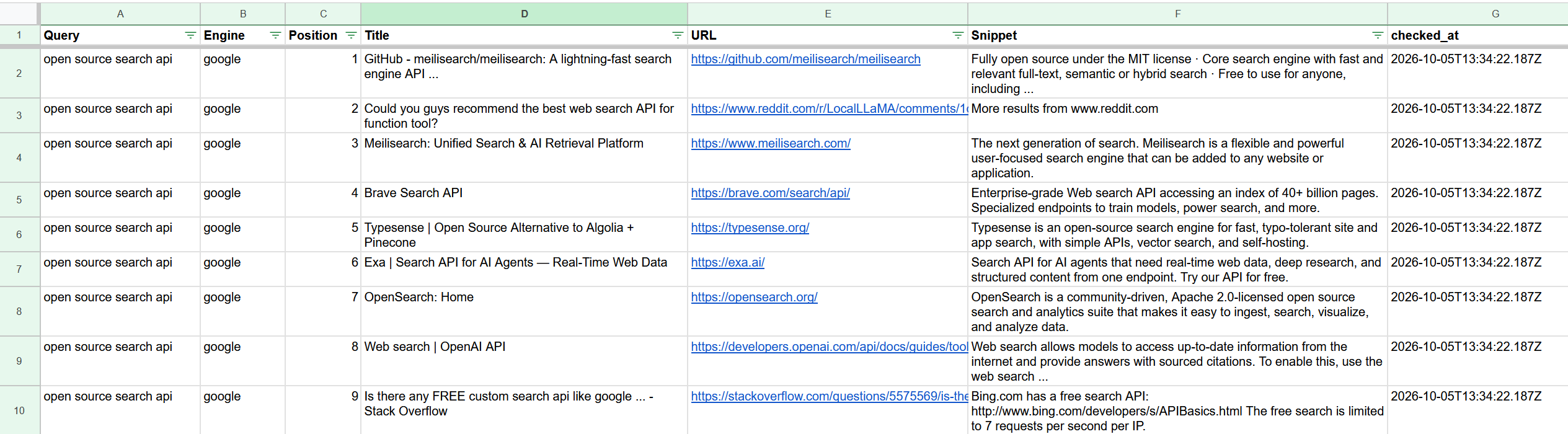1568x434 pixels.
Task: Open the stackoverflow.com questions link
Action: point(829,396)
